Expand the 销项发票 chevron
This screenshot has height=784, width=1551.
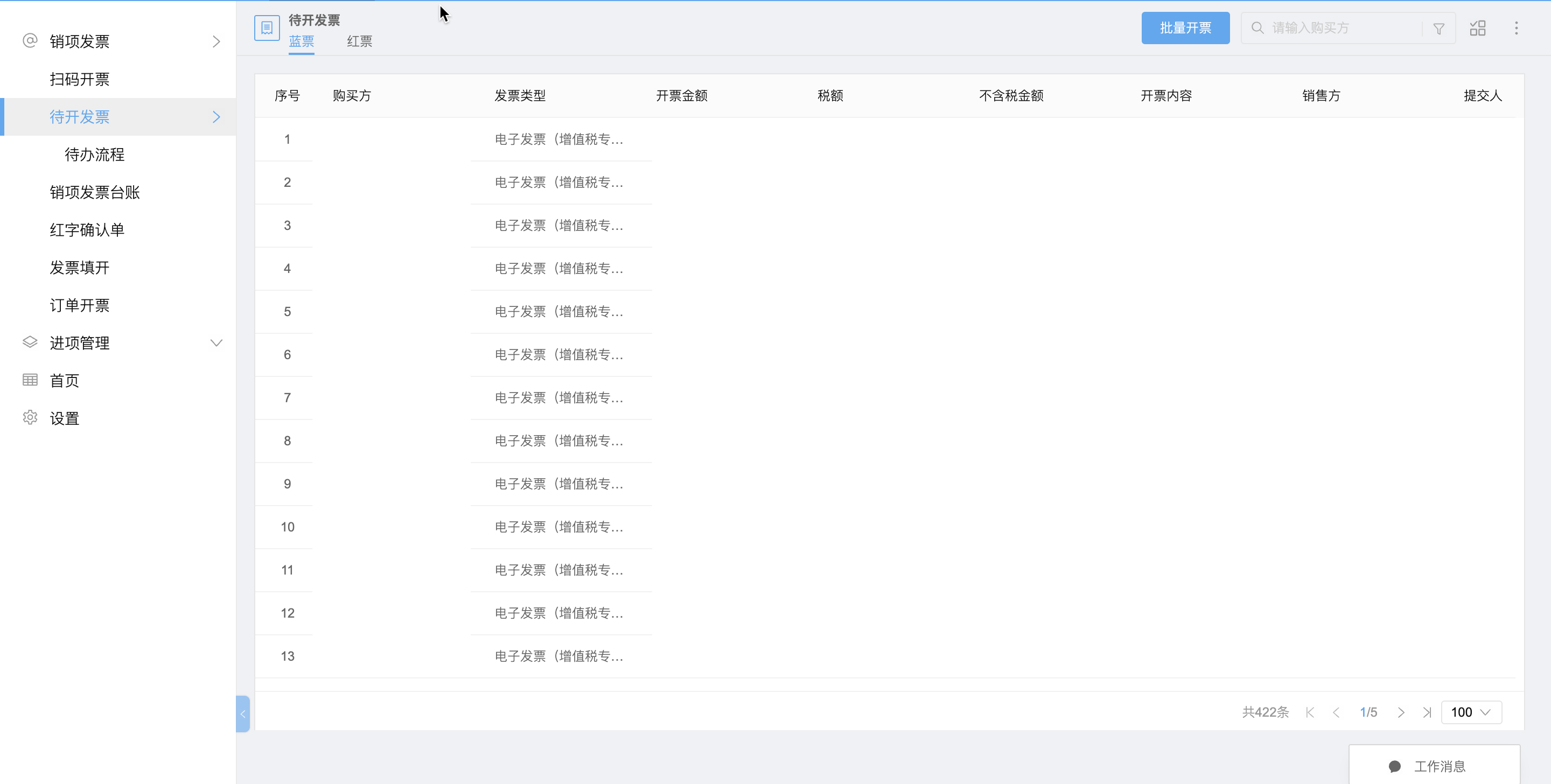point(216,41)
